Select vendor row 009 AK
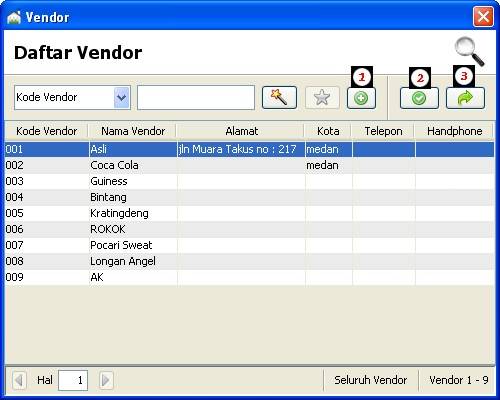 (x=249, y=277)
